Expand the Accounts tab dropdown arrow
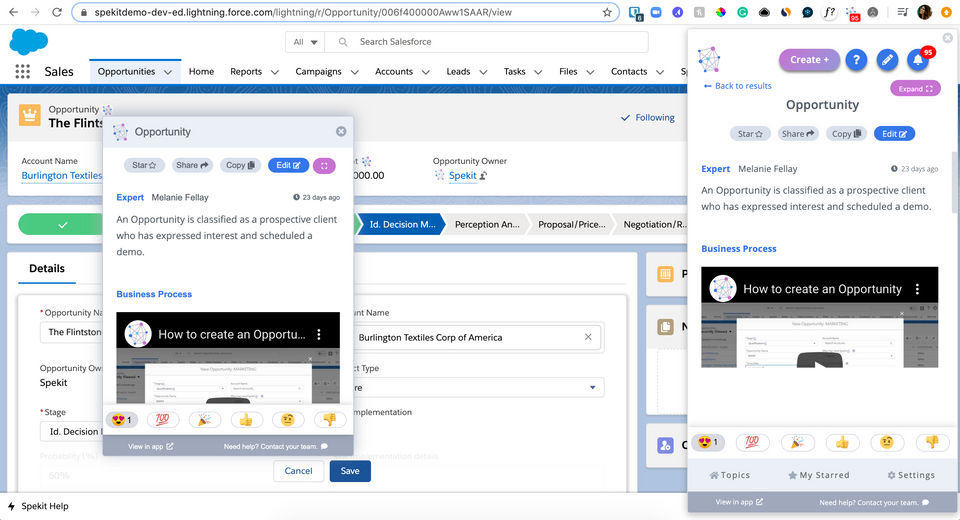This screenshot has height=520, width=960. coord(426,72)
